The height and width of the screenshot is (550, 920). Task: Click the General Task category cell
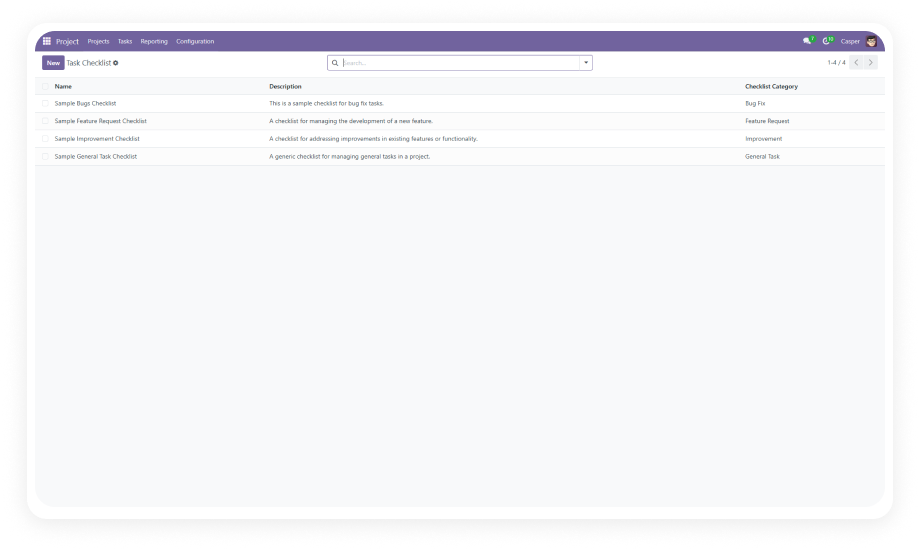point(762,157)
